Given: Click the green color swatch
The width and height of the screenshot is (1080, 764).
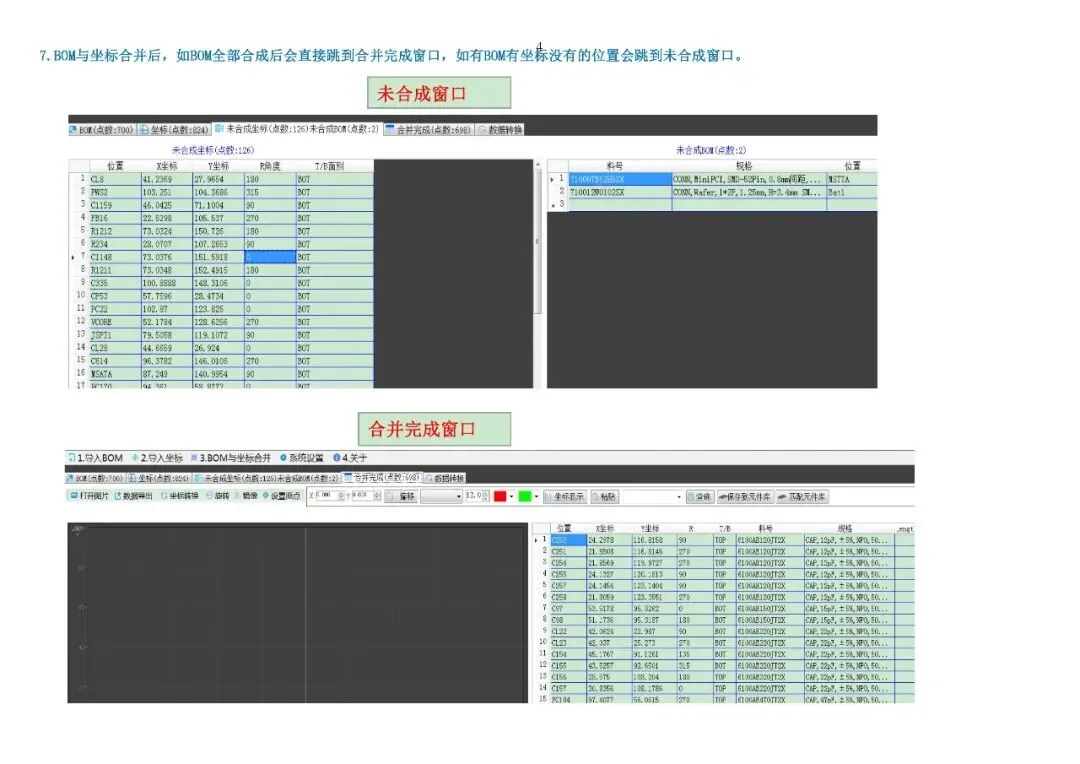Looking at the screenshot, I should tap(525, 496).
